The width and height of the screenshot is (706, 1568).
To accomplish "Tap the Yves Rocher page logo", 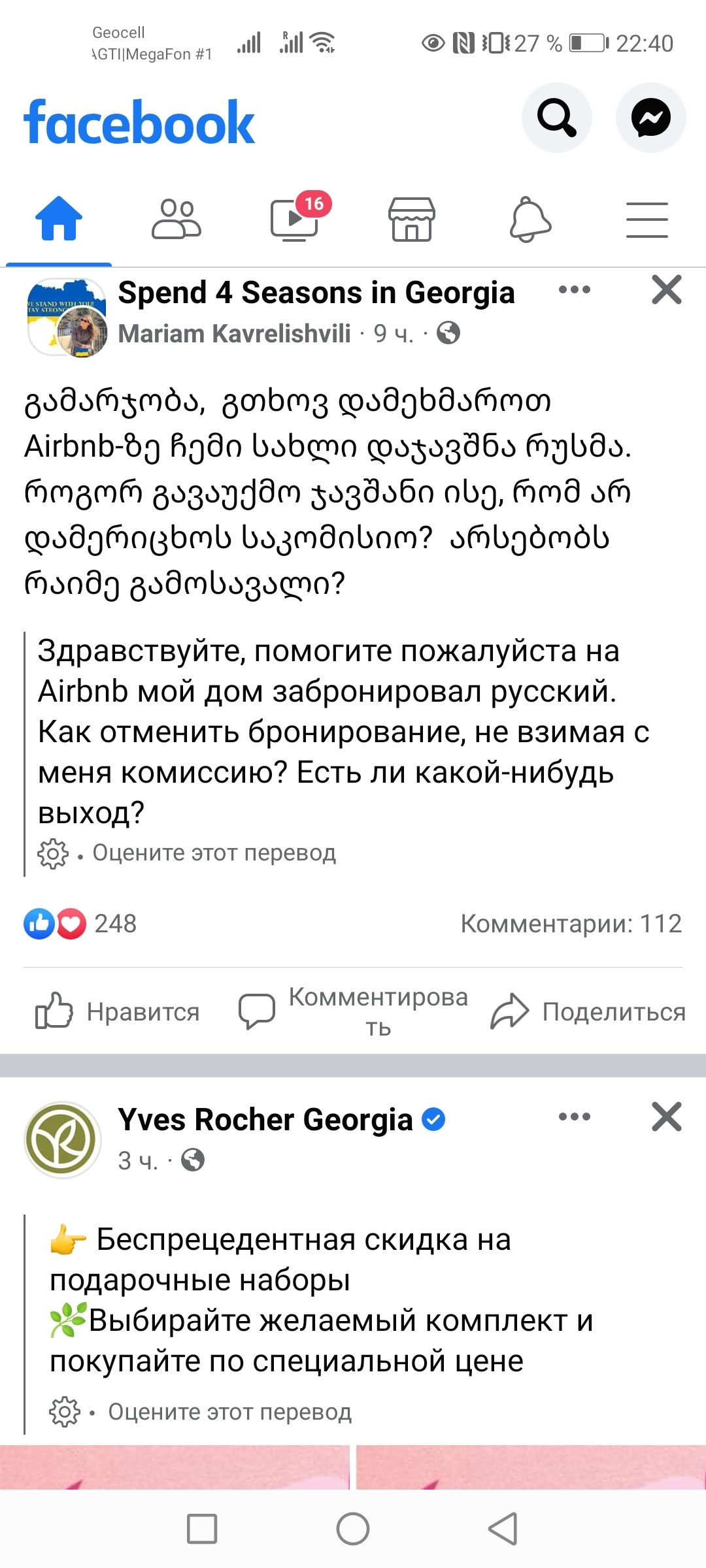I will (x=63, y=1140).
